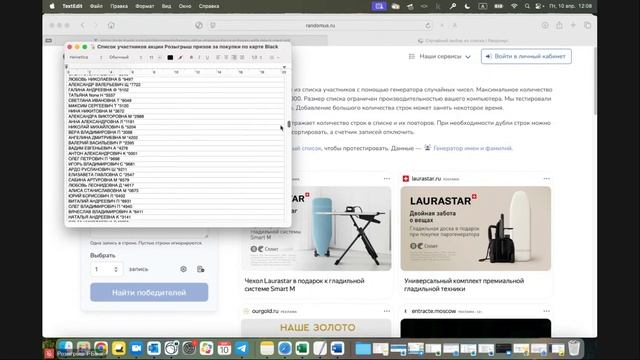The width and height of the screenshot is (640, 360).
Task: Open Word from the Dock
Action: point(338,348)
